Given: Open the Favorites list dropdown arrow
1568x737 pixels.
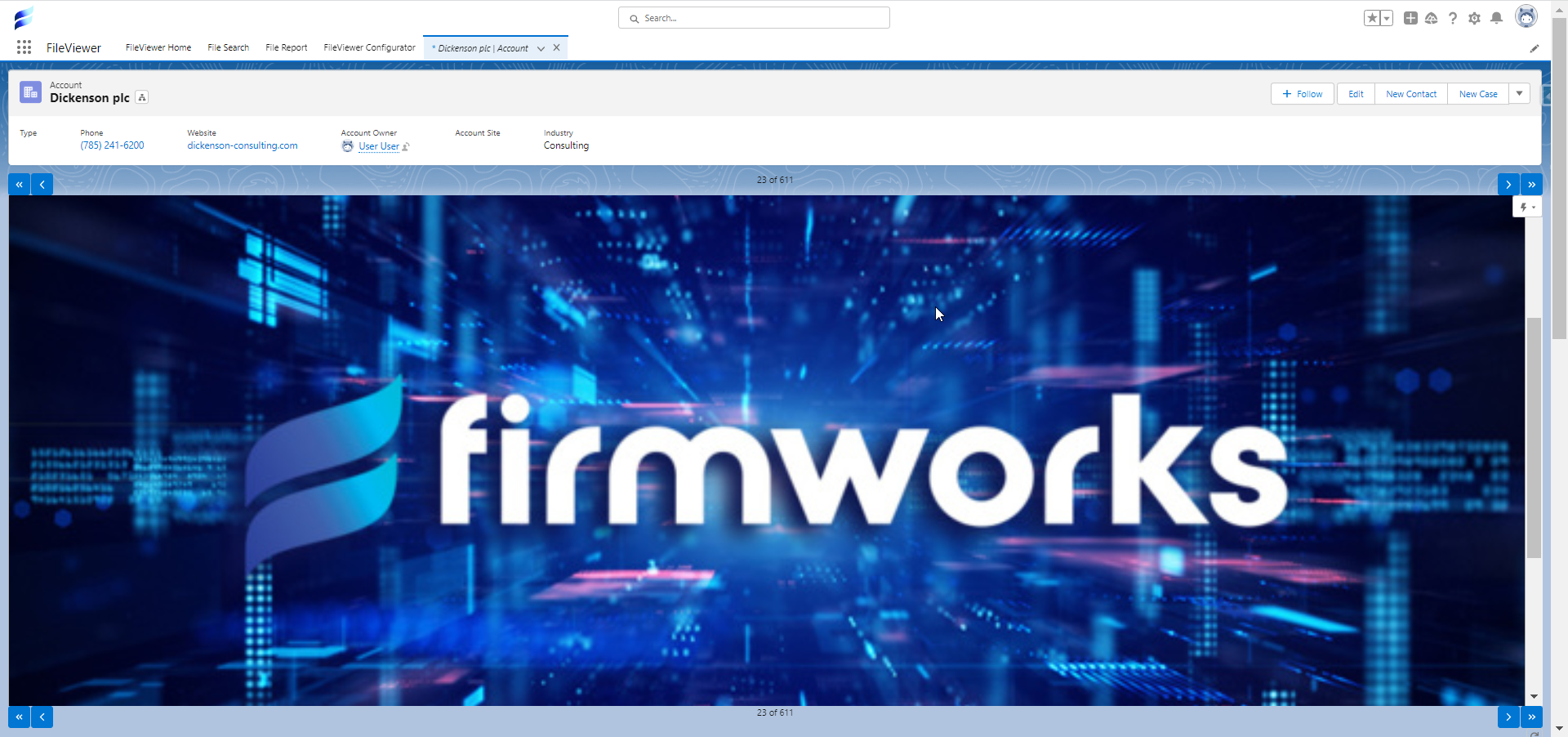Looking at the screenshot, I should tap(1387, 18).
